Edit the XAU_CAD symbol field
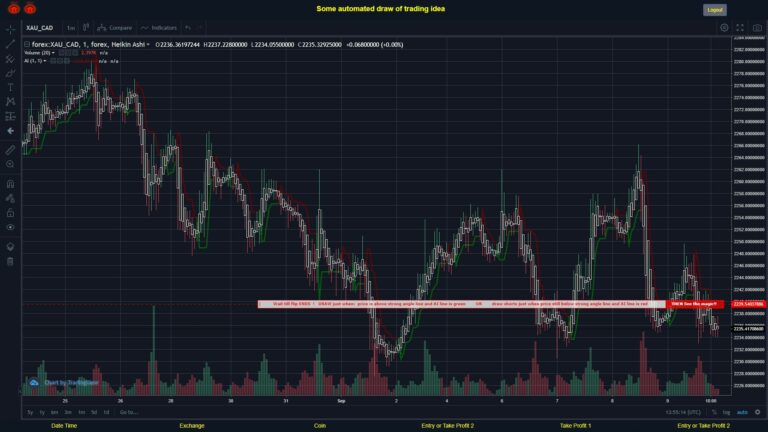Viewport: 768px width, 432px height. click(40, 28)
